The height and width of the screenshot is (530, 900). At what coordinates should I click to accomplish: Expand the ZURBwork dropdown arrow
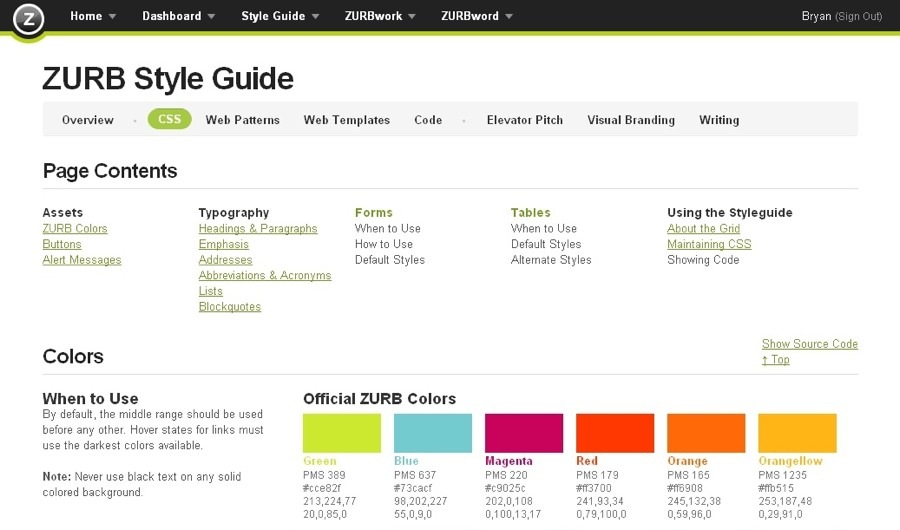(x=412, y=17)
